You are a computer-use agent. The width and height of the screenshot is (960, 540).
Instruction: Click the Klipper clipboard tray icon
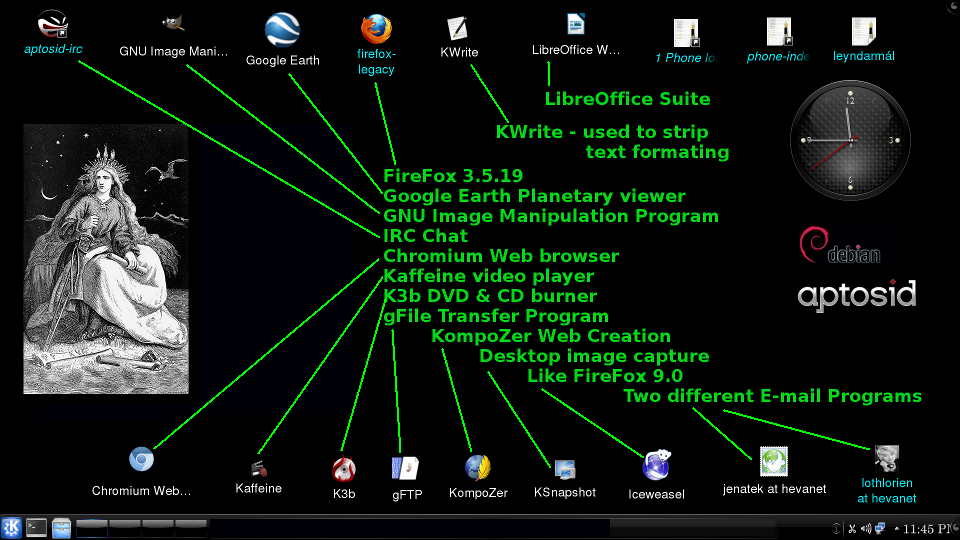coord(852,528)
